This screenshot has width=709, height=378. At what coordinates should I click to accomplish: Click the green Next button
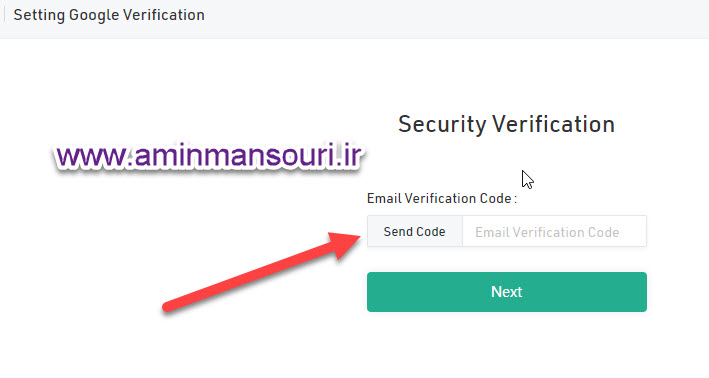pyautogui.click(x=506, y=292)
